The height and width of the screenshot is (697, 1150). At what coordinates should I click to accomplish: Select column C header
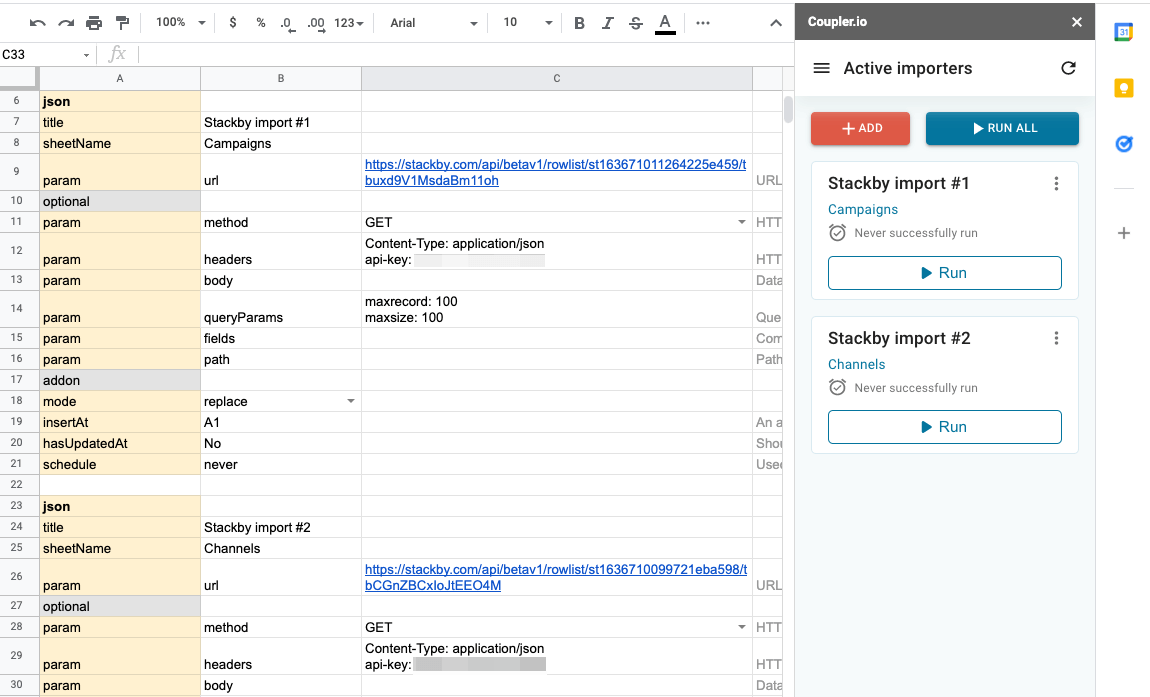coord(557,79)
